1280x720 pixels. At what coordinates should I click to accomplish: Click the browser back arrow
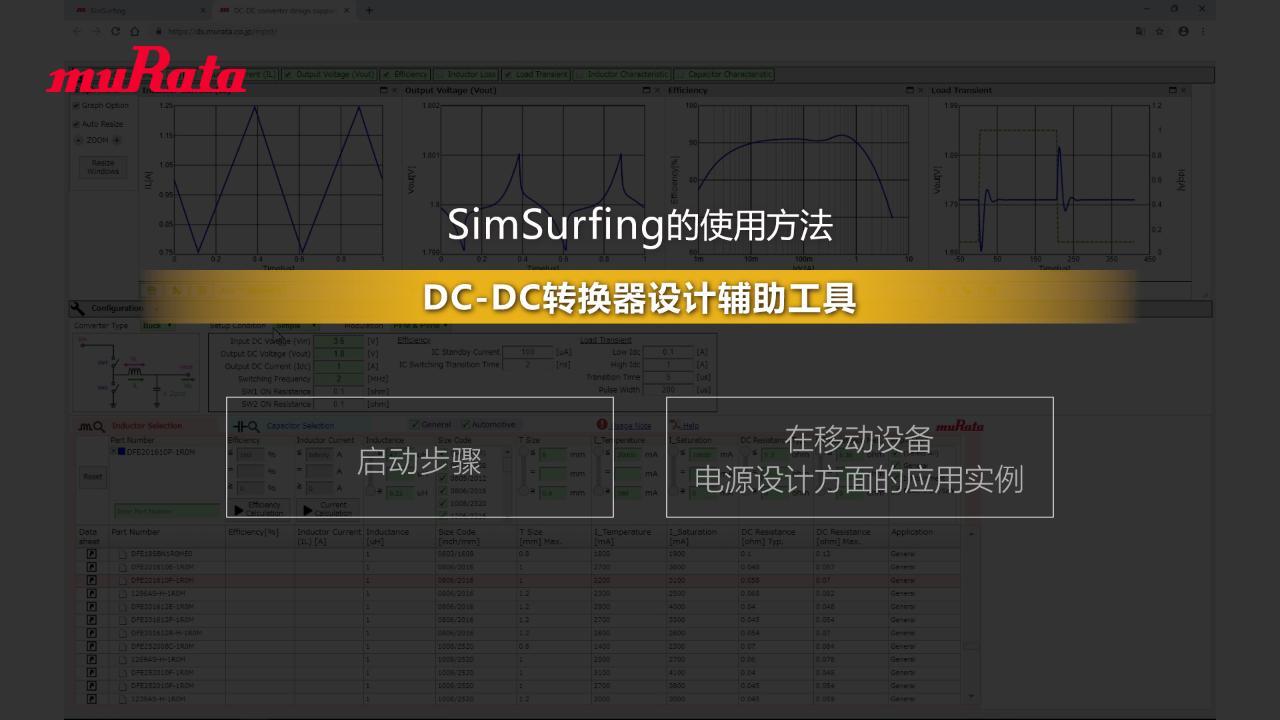click(x=77, y=31)
